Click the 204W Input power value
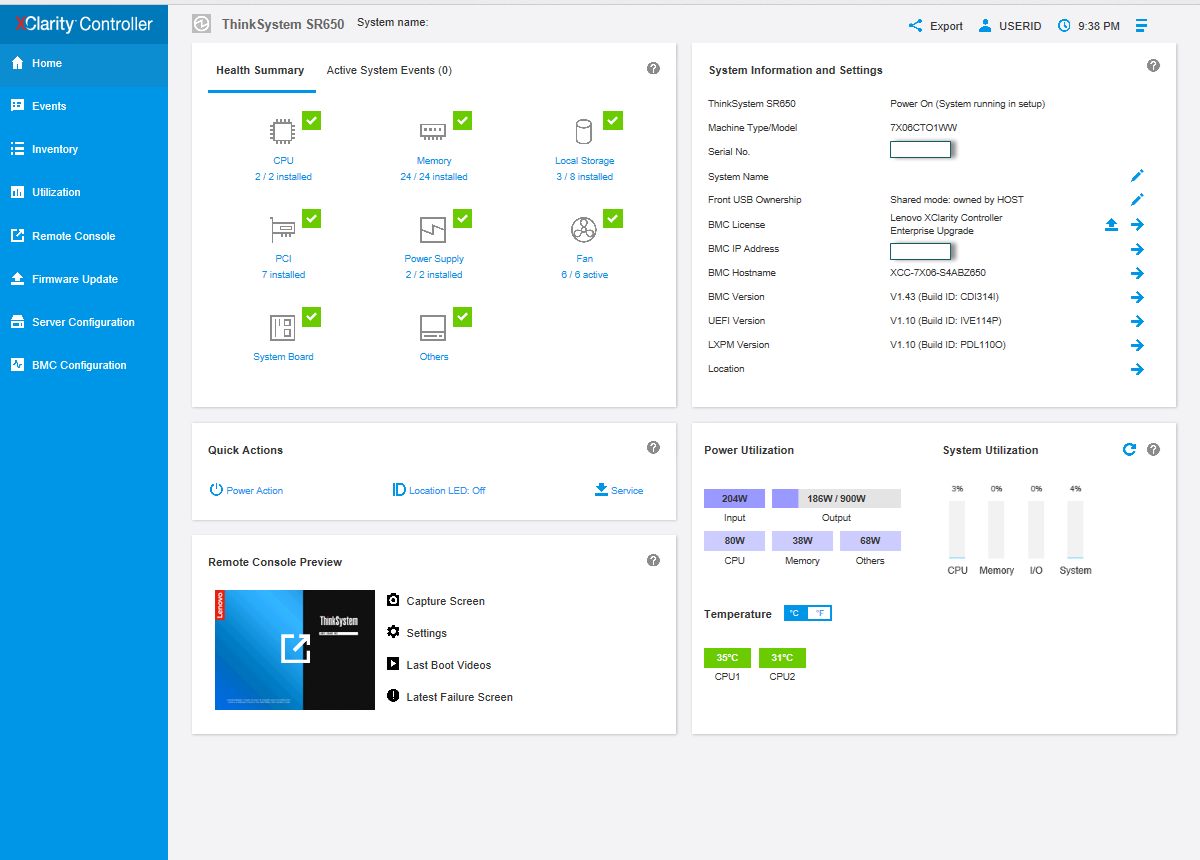1200x860 pixels. (x=735, y=498)
